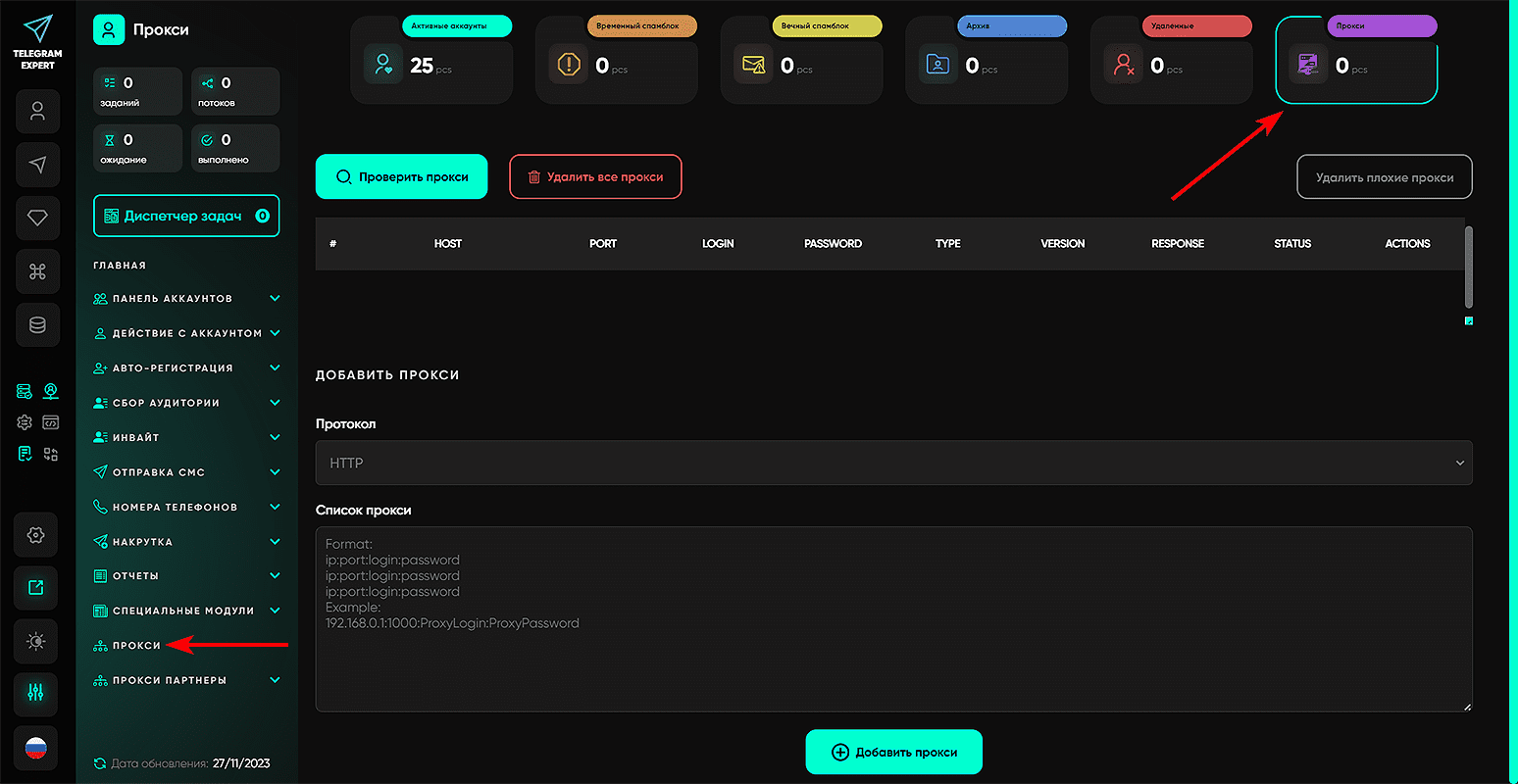The width and height of the screenshot is (1518, 784).
Task: Open the Прокси sidebar menu item
Action: (136, 646)
